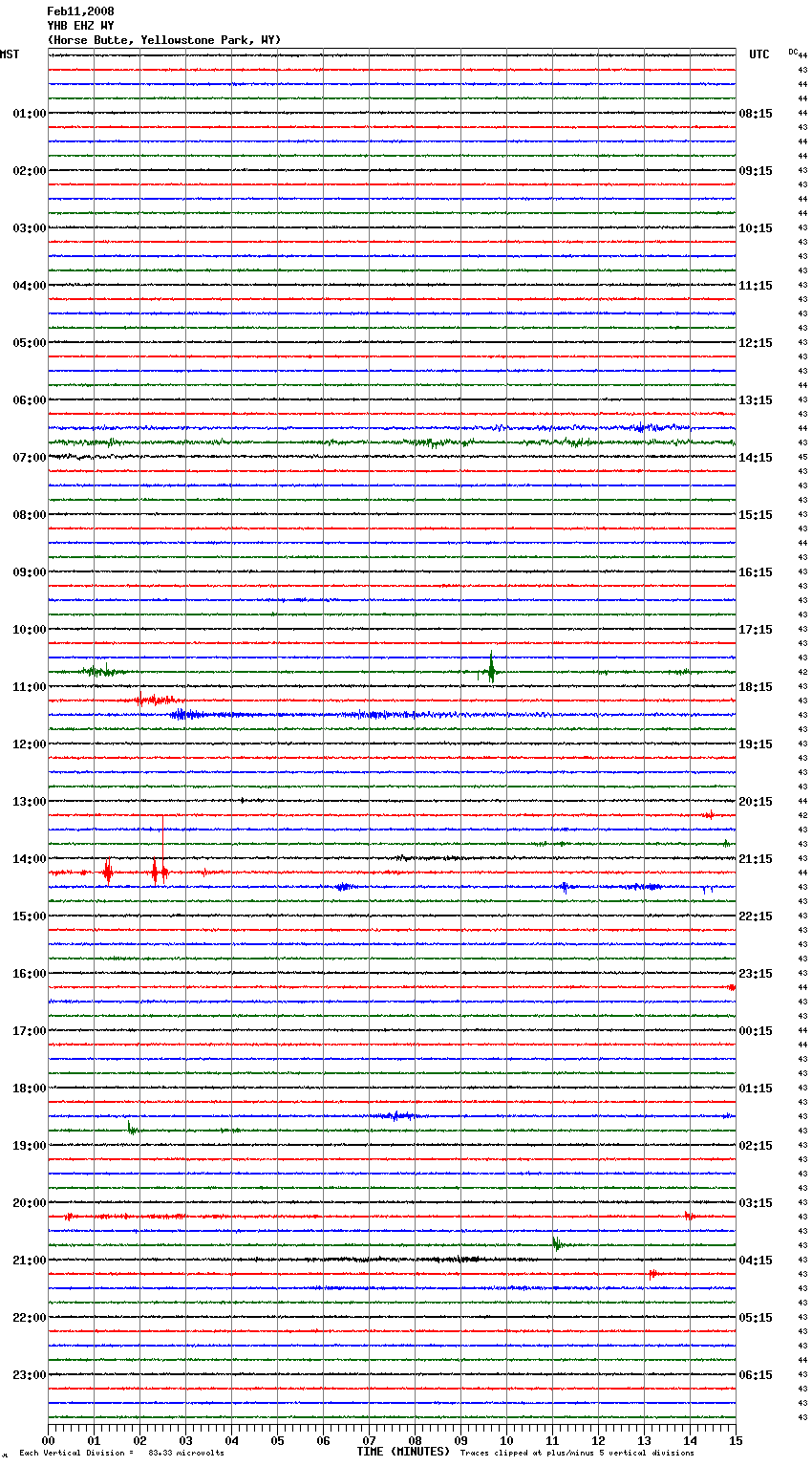Click the MST time label '22:00'
The width and height of the screenshot is (812, 1466).
point(30,1318)
